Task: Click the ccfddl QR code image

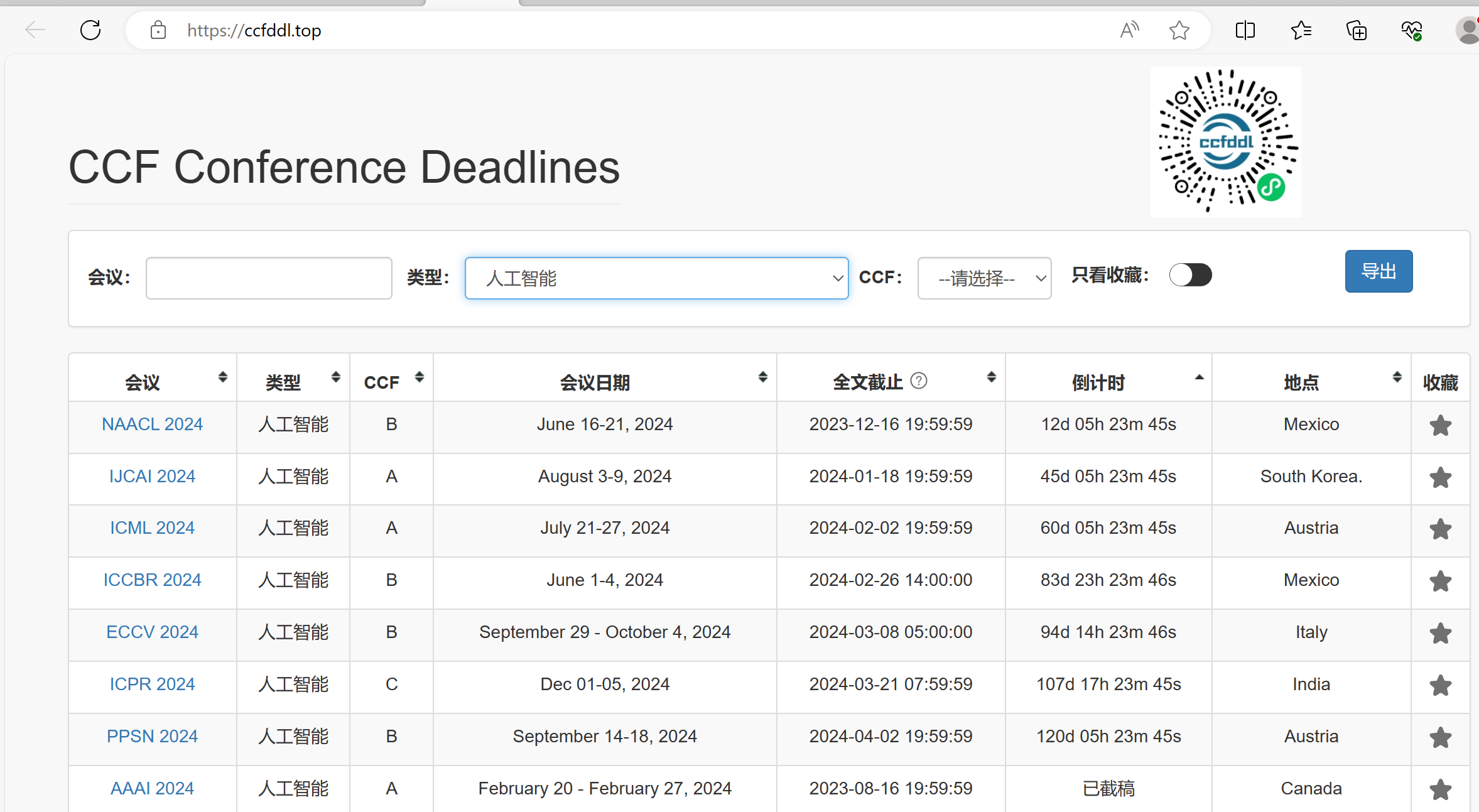Action: [1225, 142]
